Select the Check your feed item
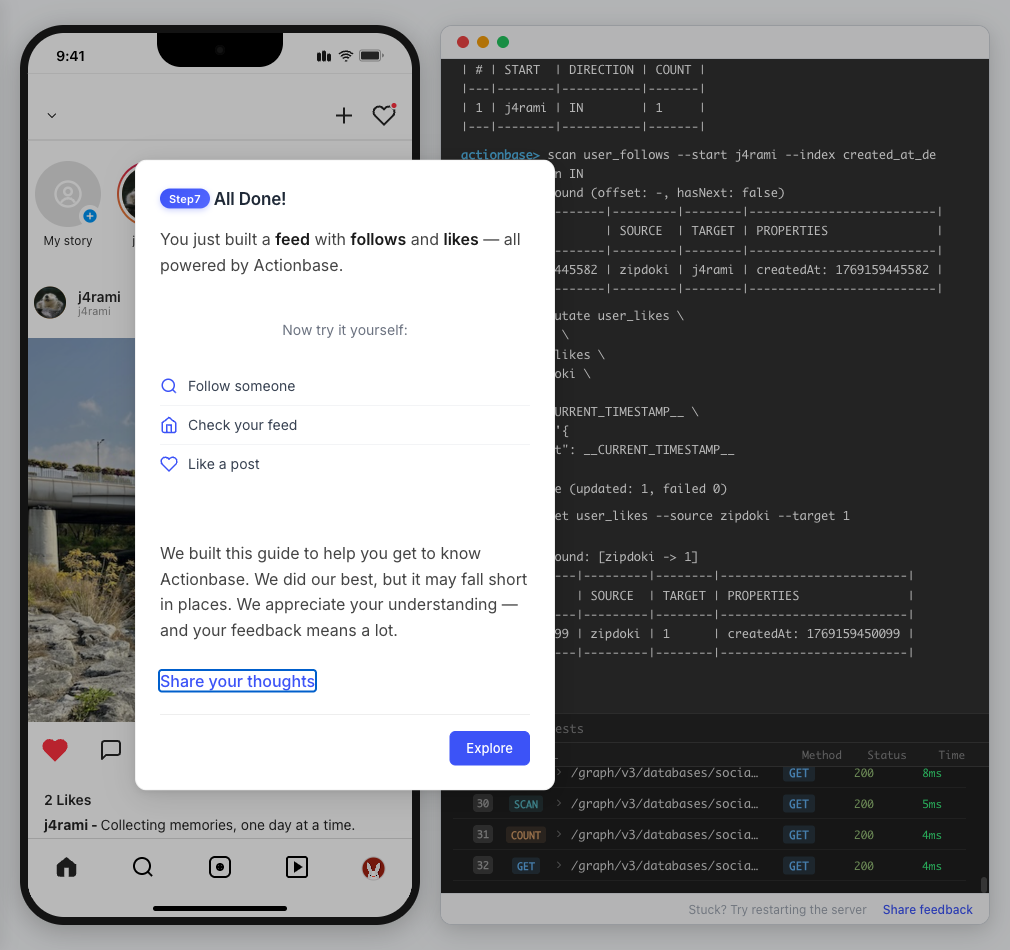The image size is (1010, 950). pos(242,425)
